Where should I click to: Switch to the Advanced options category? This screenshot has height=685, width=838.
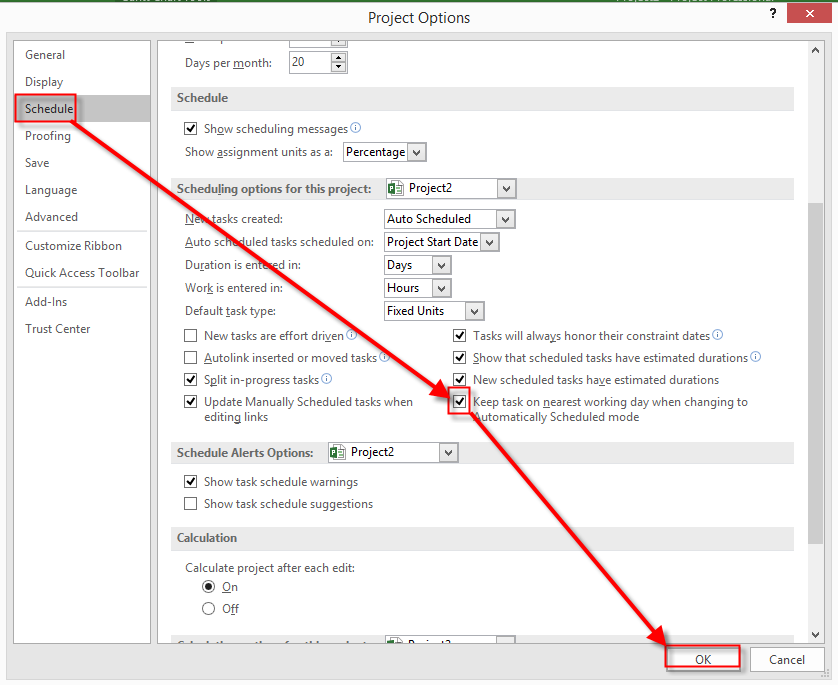[52, 217]
